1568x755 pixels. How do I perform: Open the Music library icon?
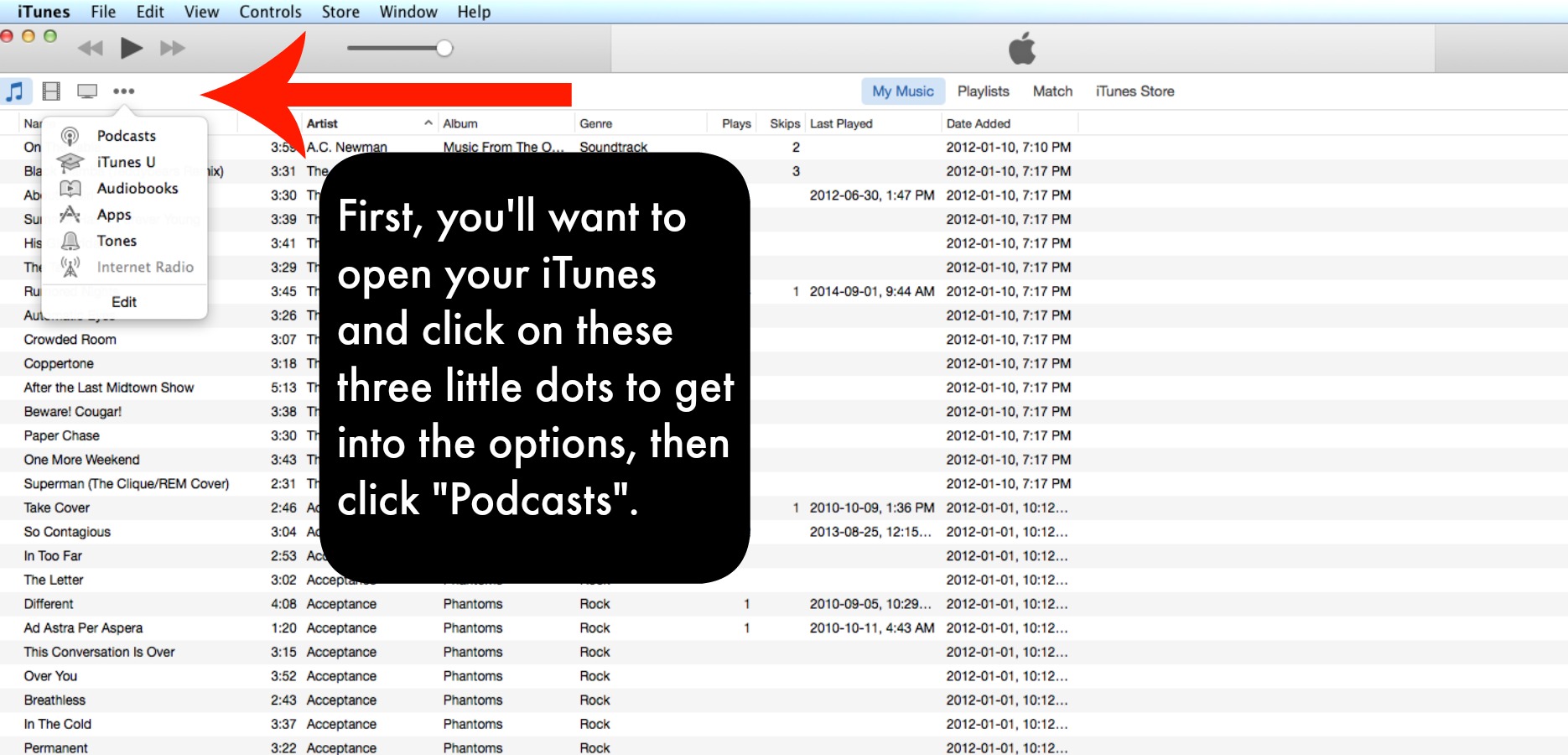click(x=15, y=91)
